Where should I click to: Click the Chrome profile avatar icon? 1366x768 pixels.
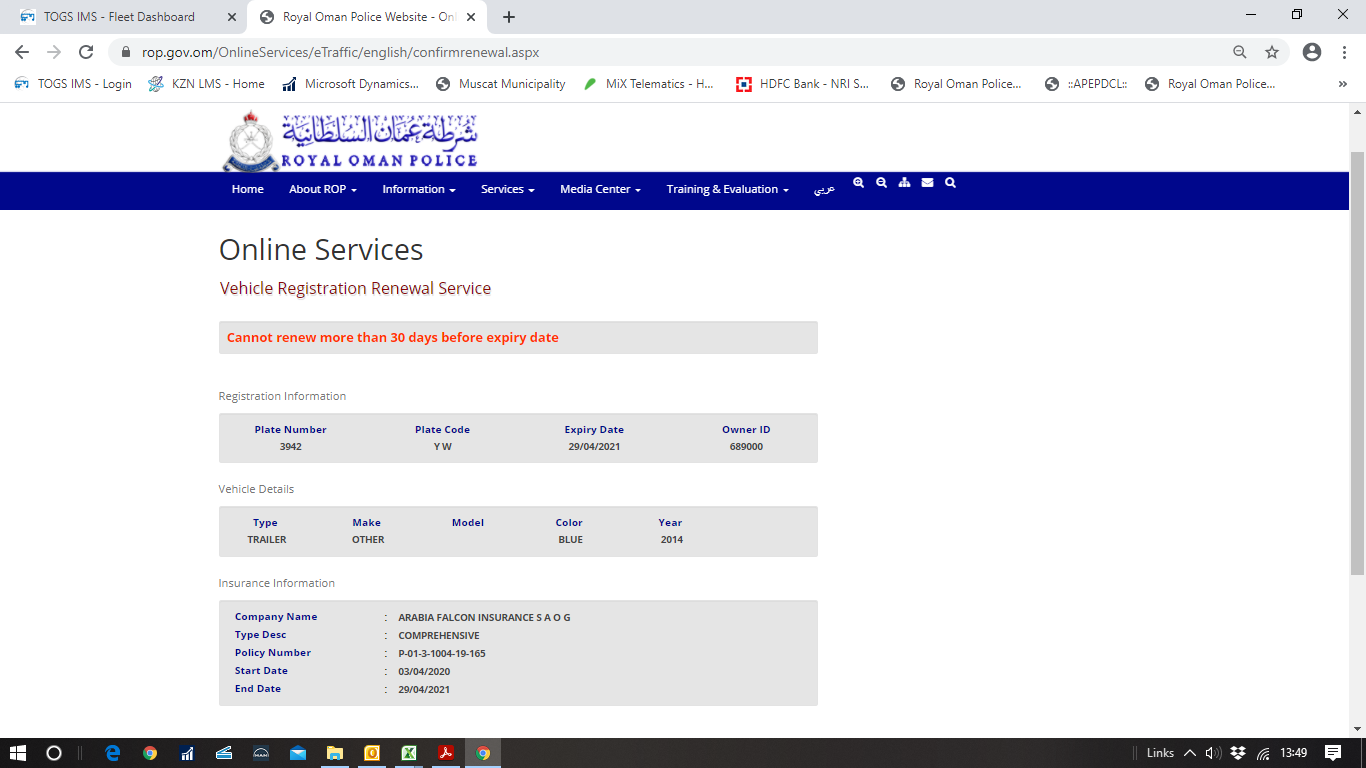click(1312, 52)
